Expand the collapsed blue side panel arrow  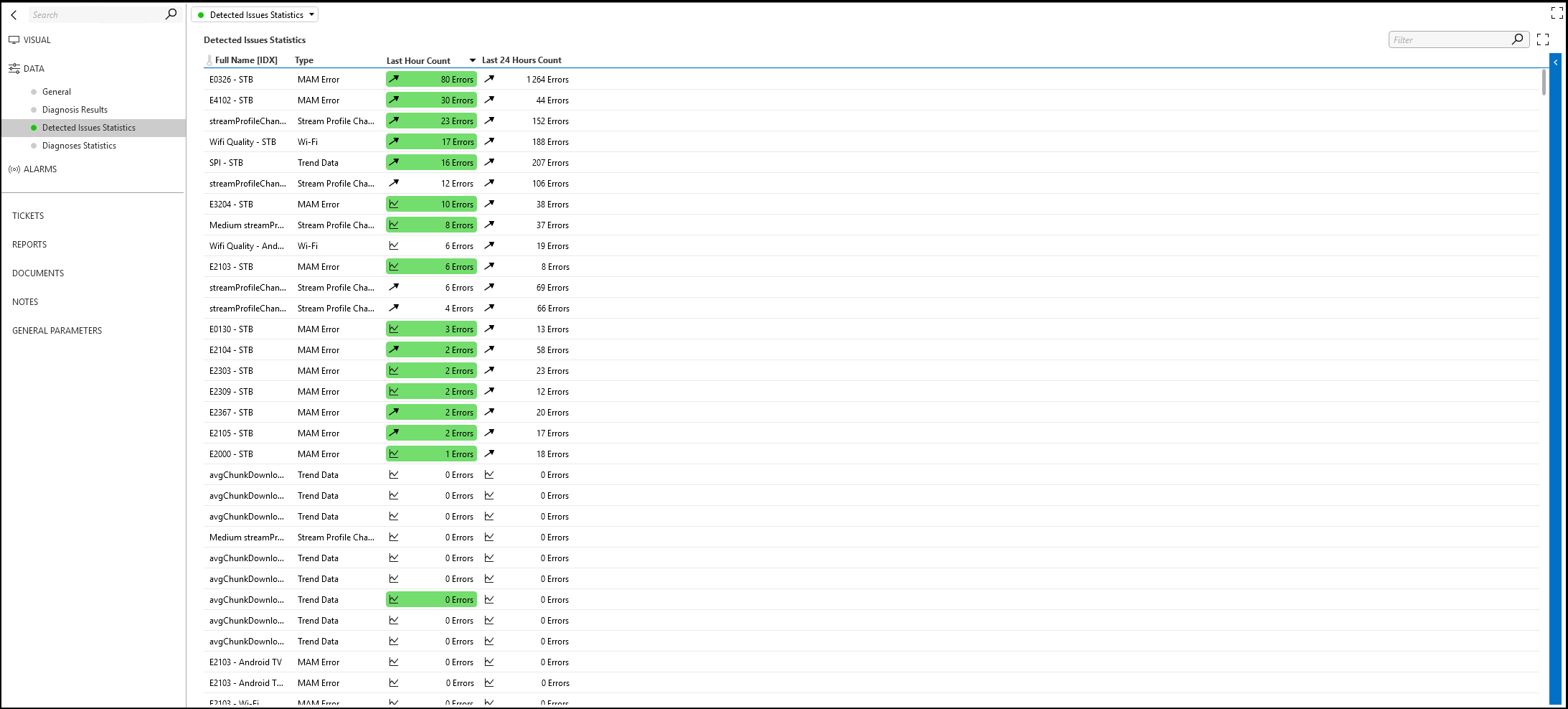tap(1555, 62)
